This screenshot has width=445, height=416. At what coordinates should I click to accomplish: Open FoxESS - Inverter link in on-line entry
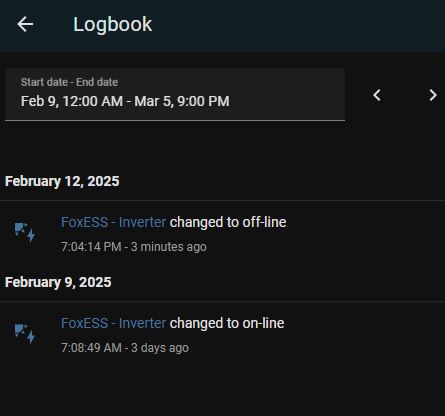pyautogui.click(x=113, y=323)
